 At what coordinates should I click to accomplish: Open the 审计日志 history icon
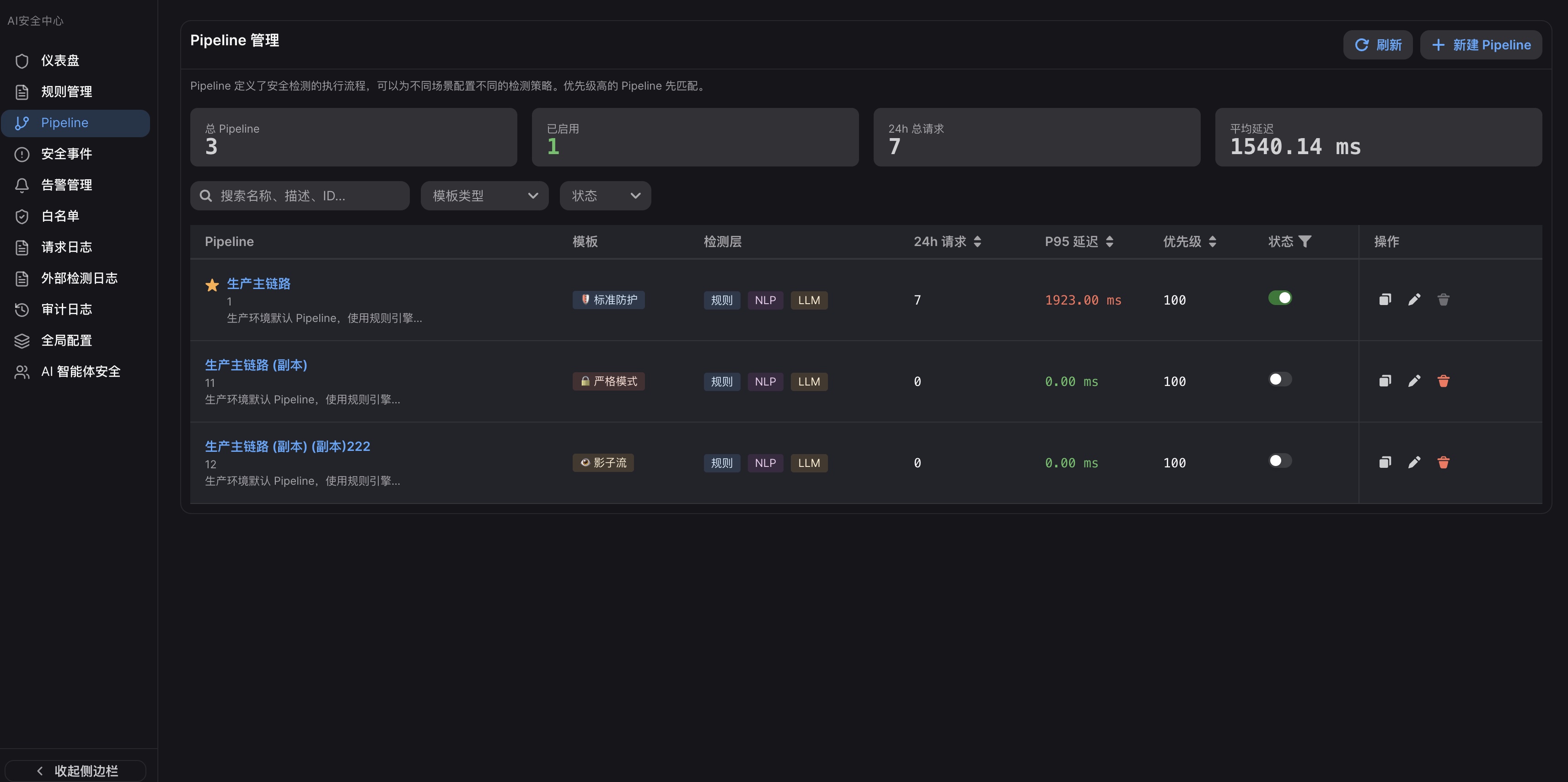click(22, 309)
